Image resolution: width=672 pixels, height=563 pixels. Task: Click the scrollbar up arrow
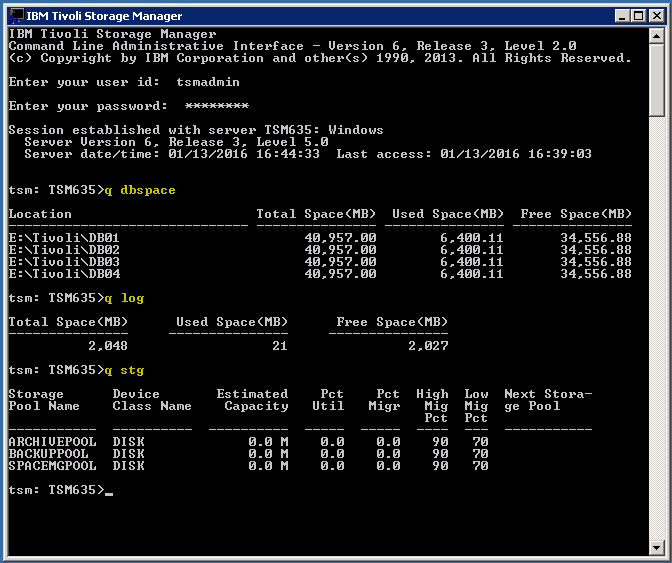point(656,36)
